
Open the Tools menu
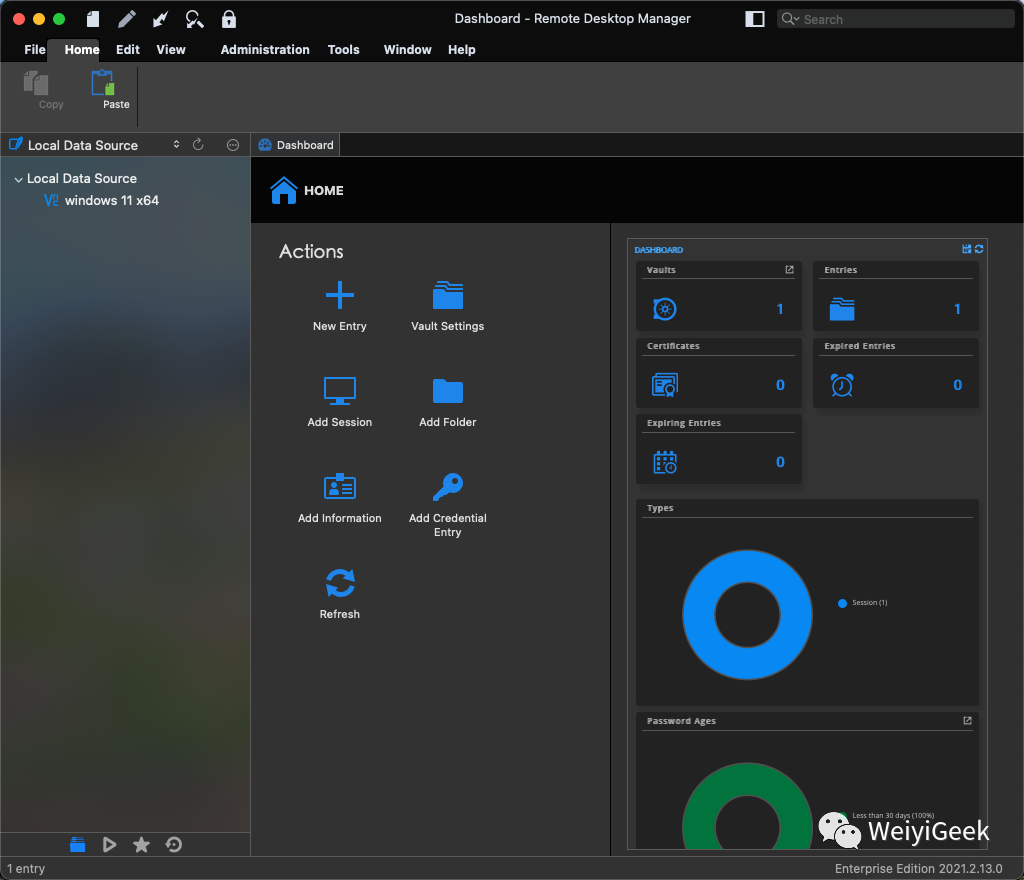pos(343,50)
